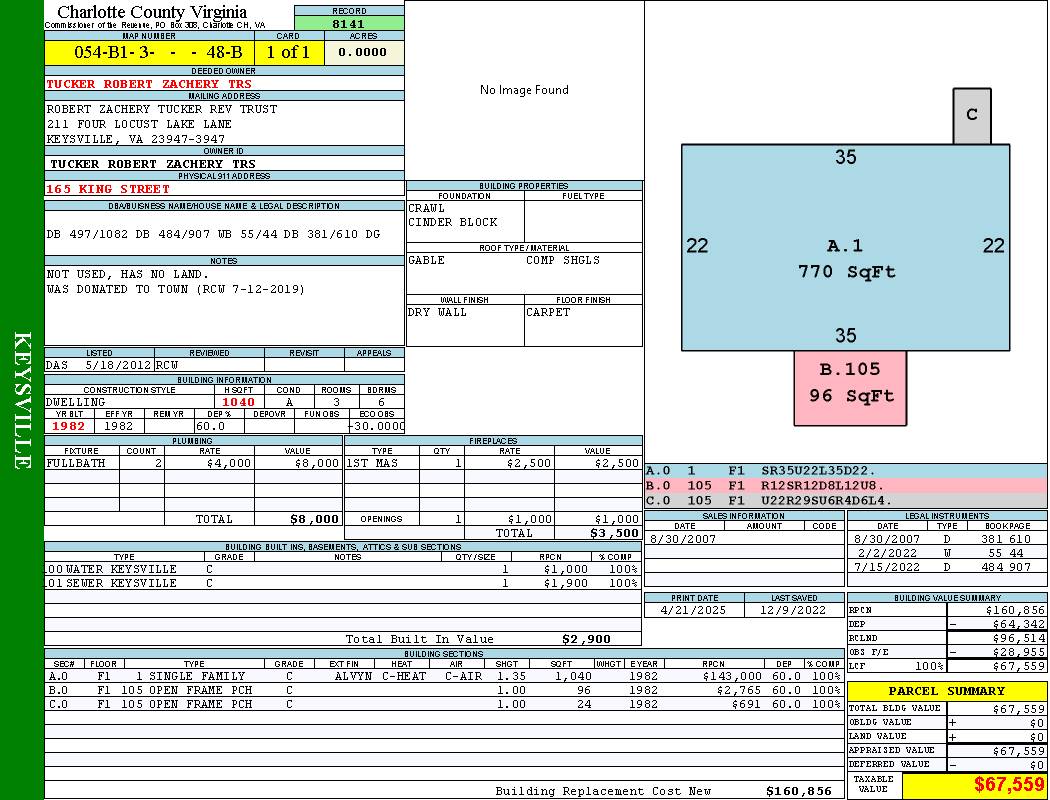The image size is (1050, 800).
Task: Click SEWER KEYSVILLE built-in row
Action: click(342, 583)
